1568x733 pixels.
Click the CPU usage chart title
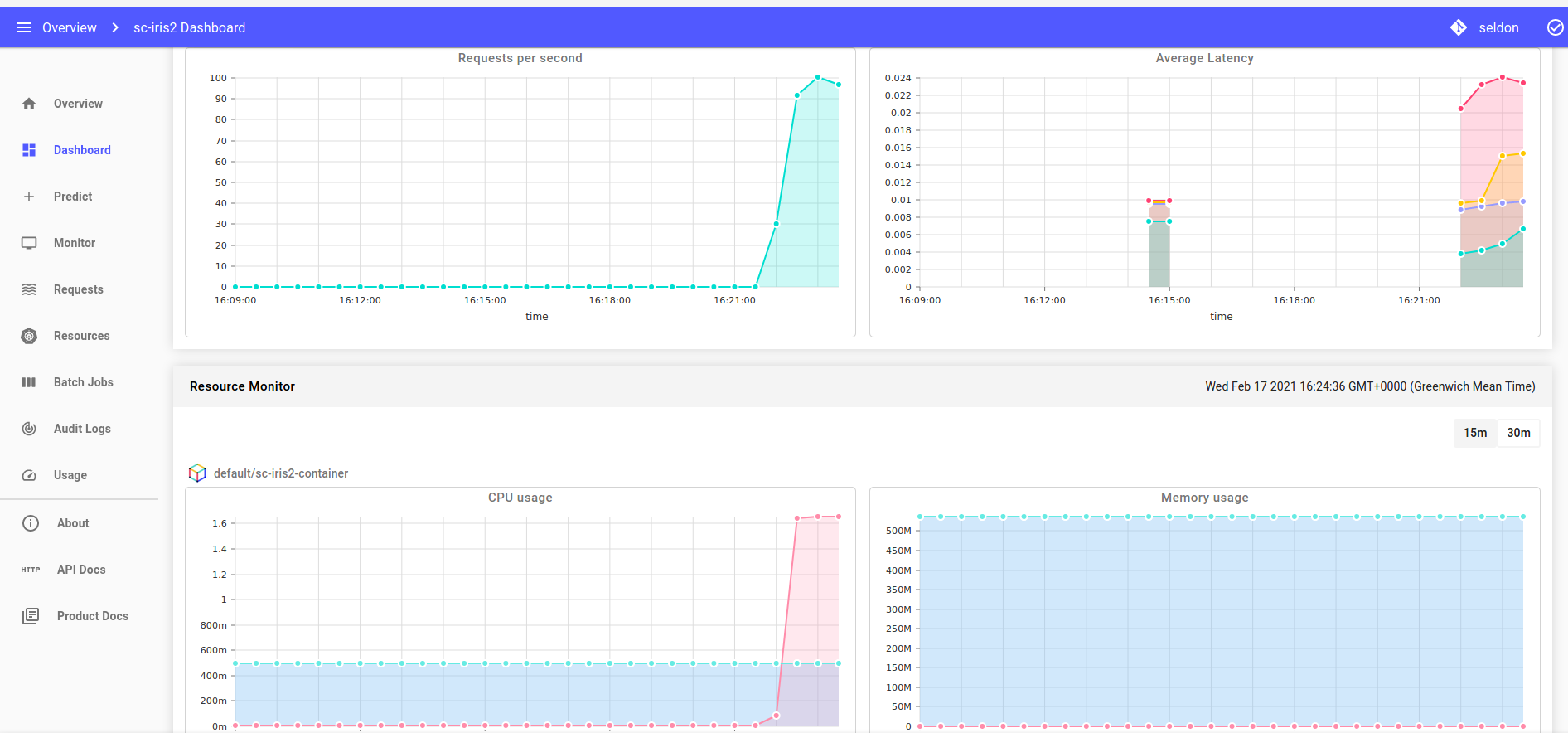coord(520,498)
